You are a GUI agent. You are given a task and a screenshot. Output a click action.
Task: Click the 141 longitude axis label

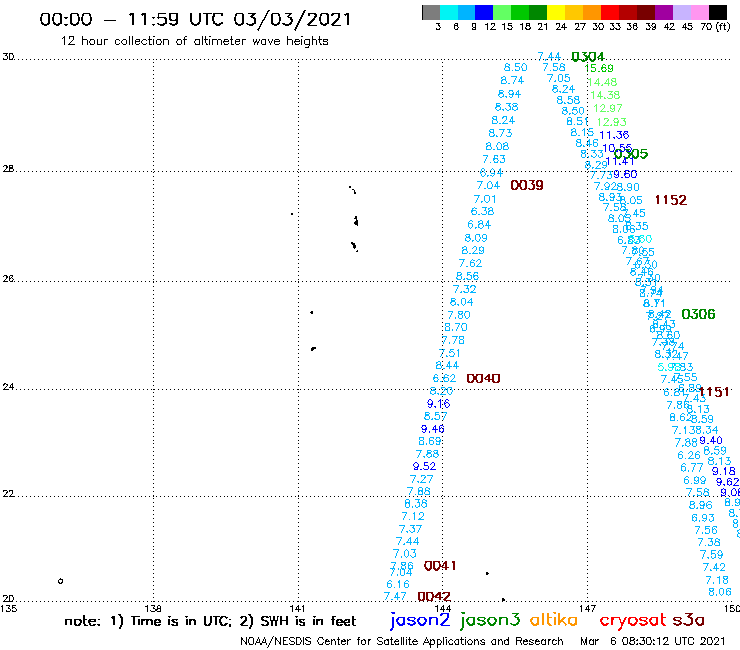(298, 608)
